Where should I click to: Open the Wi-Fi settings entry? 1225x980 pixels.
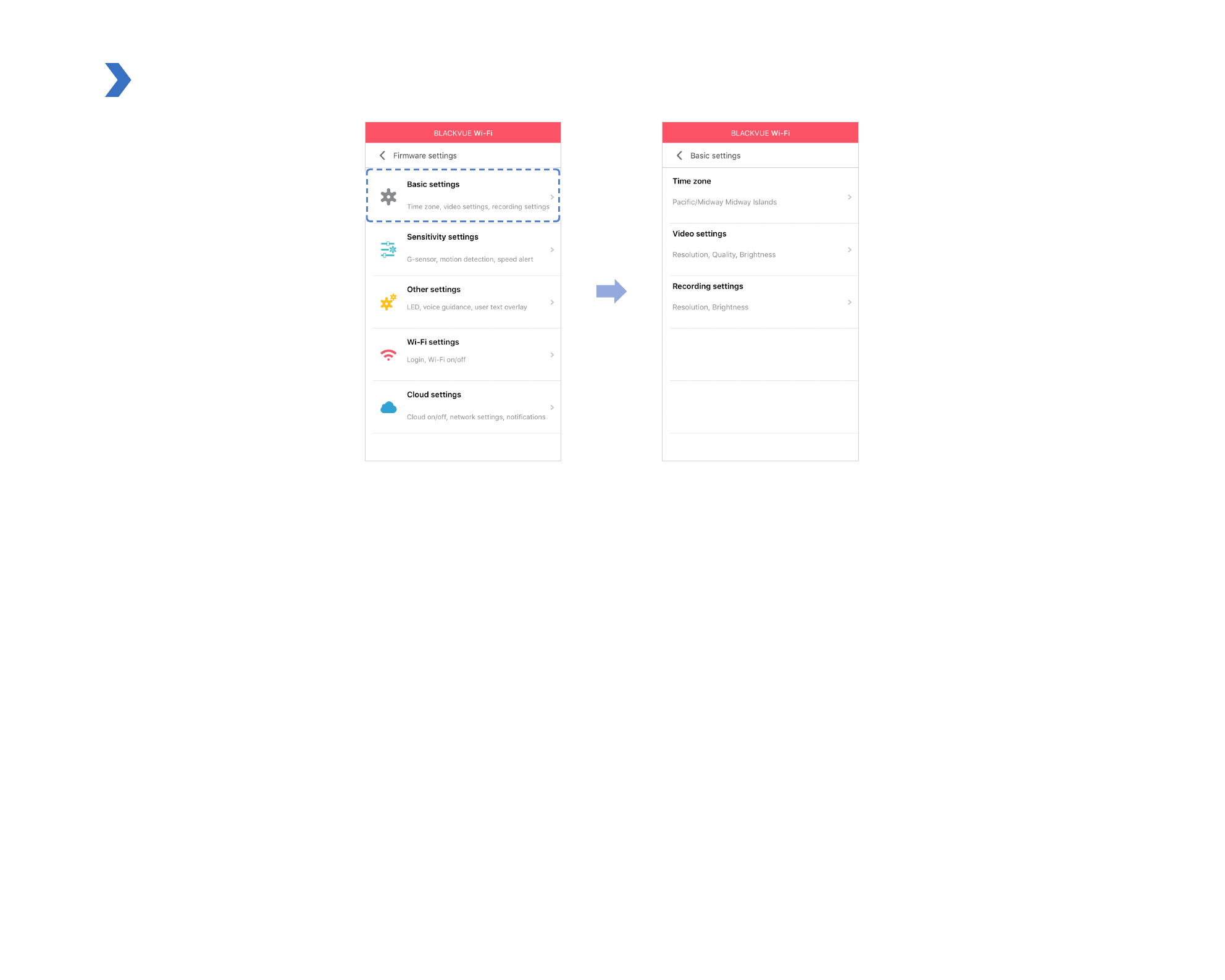click(463, 354)
